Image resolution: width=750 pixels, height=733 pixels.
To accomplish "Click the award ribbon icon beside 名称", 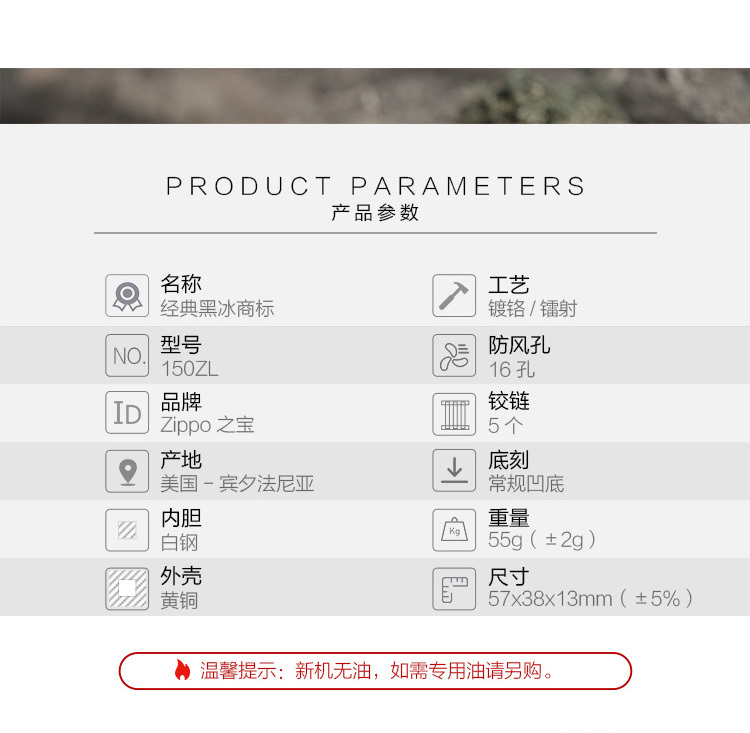I will click(127, 295).
